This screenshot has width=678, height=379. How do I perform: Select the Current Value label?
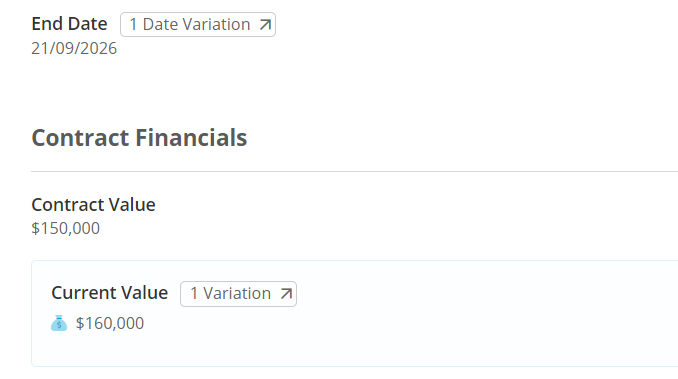pos(109,293)
